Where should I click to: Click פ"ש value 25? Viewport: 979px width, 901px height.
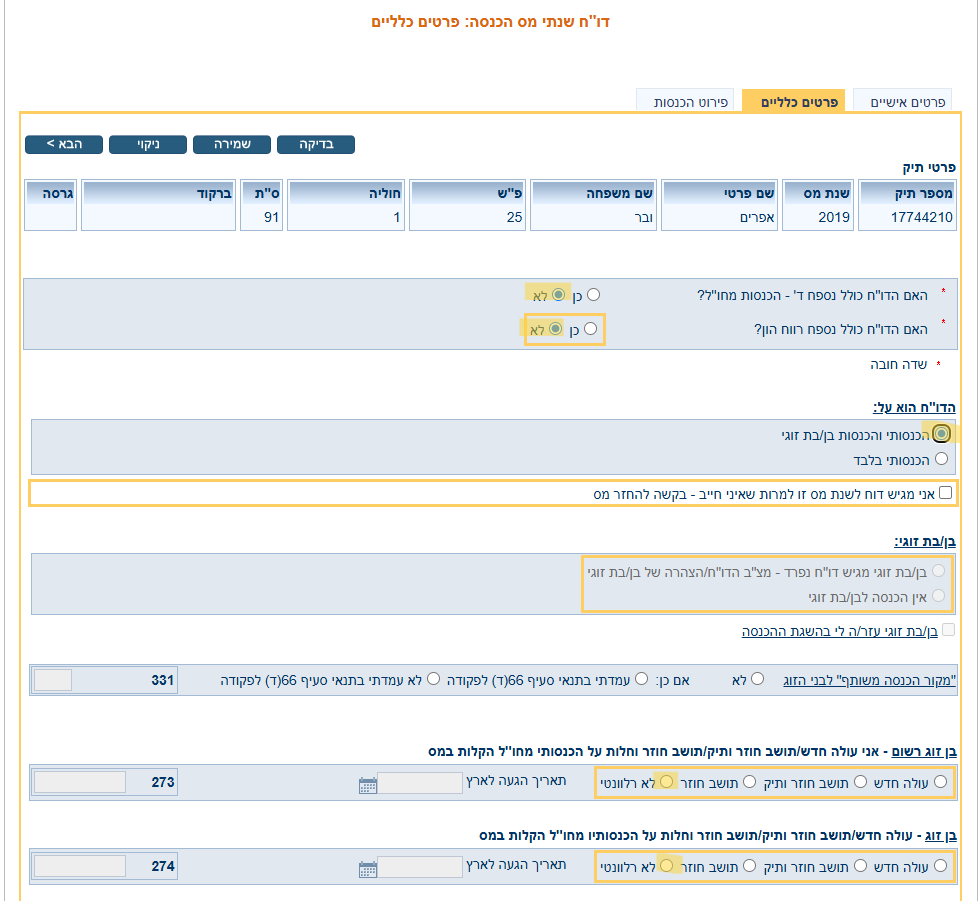click(514, 217)
